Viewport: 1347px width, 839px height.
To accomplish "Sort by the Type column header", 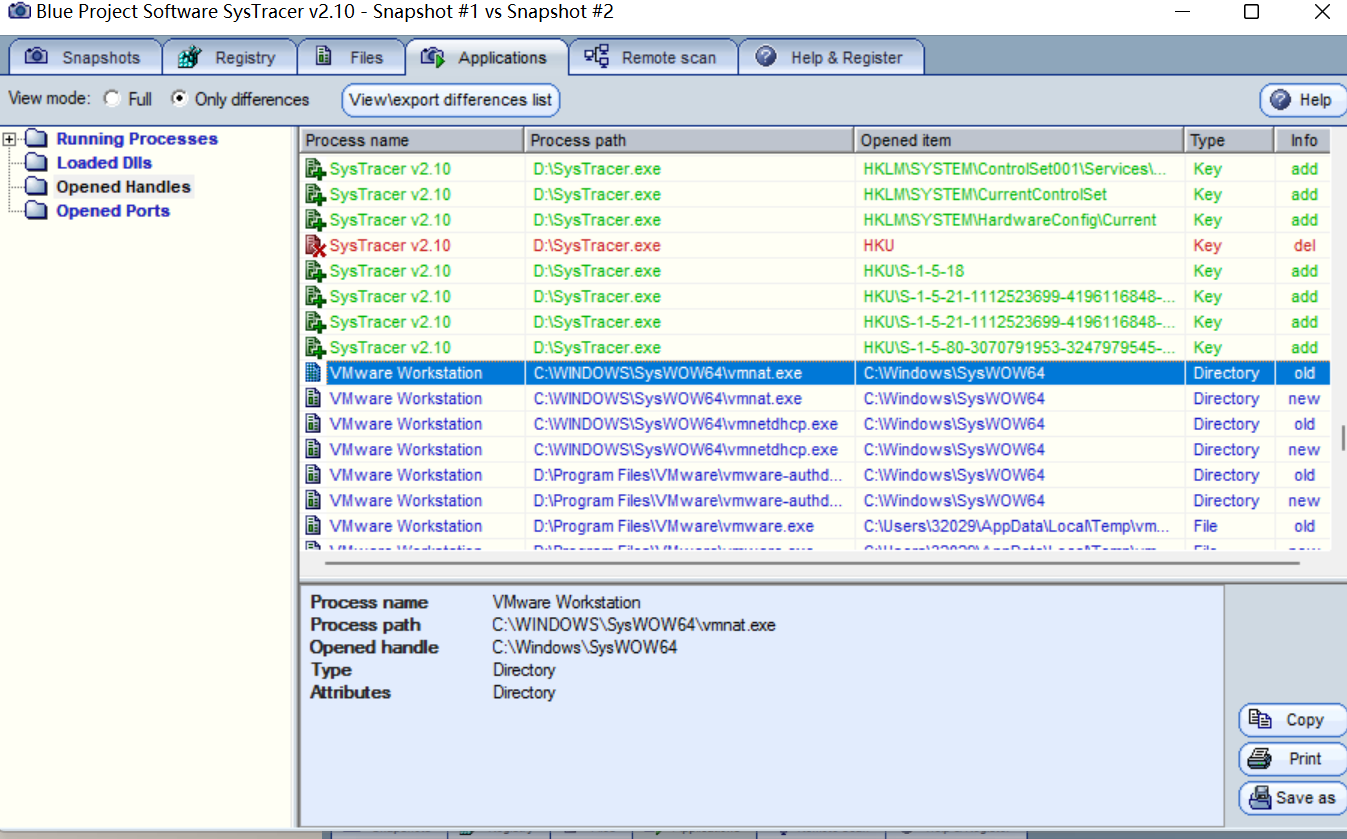I will tap(1230, 140).
